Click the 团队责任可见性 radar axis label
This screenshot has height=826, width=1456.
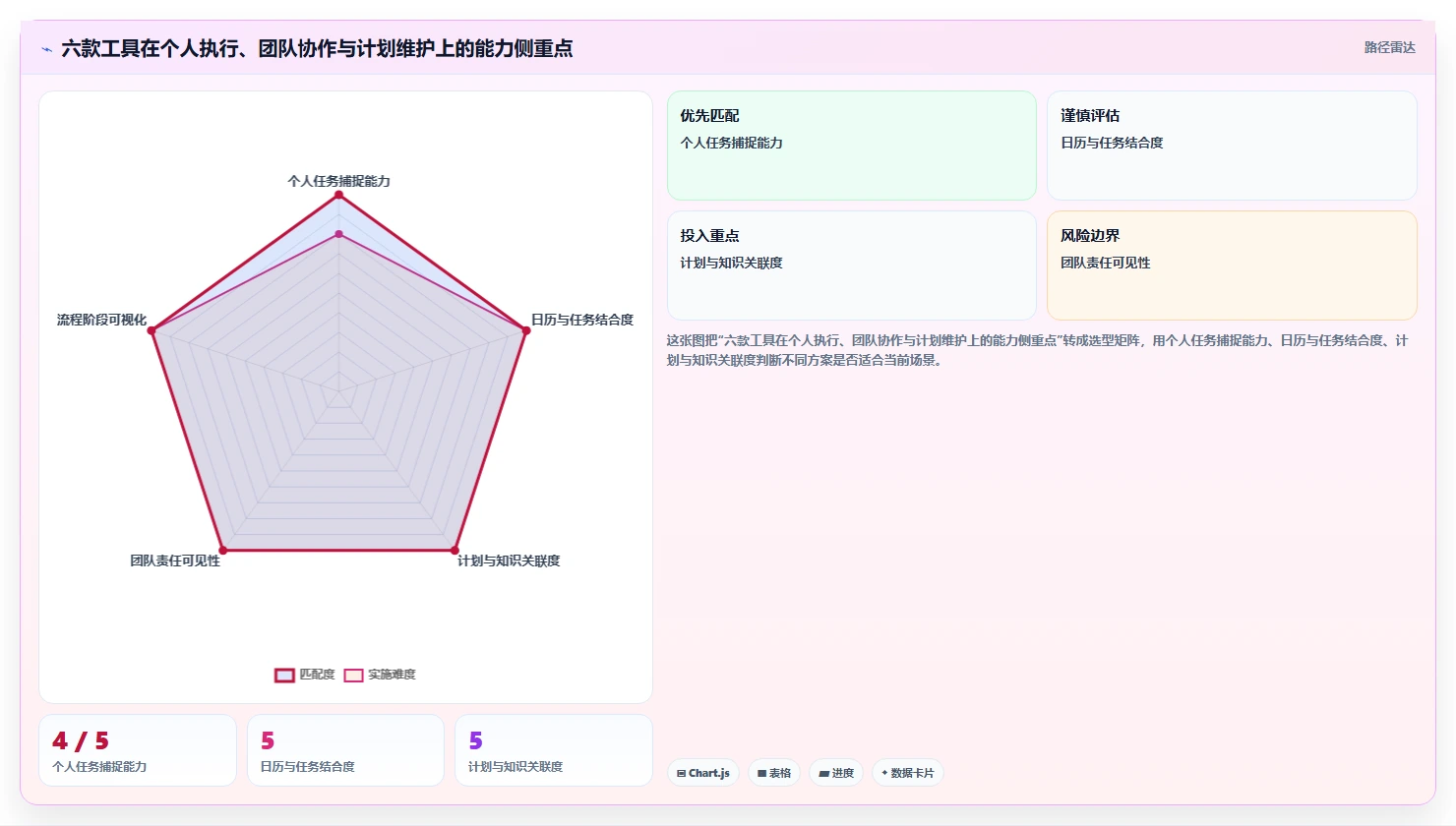pos(175,560)
